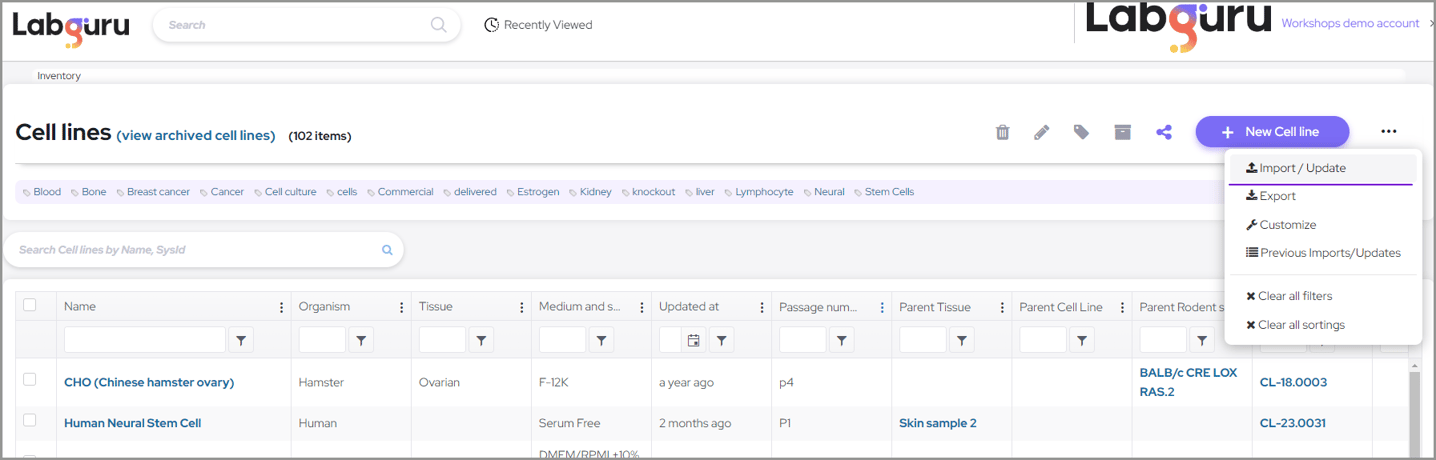Check the CHO (Chinese hamster ovary) row
1436x460 pixels.
click(x=30, y=380)
